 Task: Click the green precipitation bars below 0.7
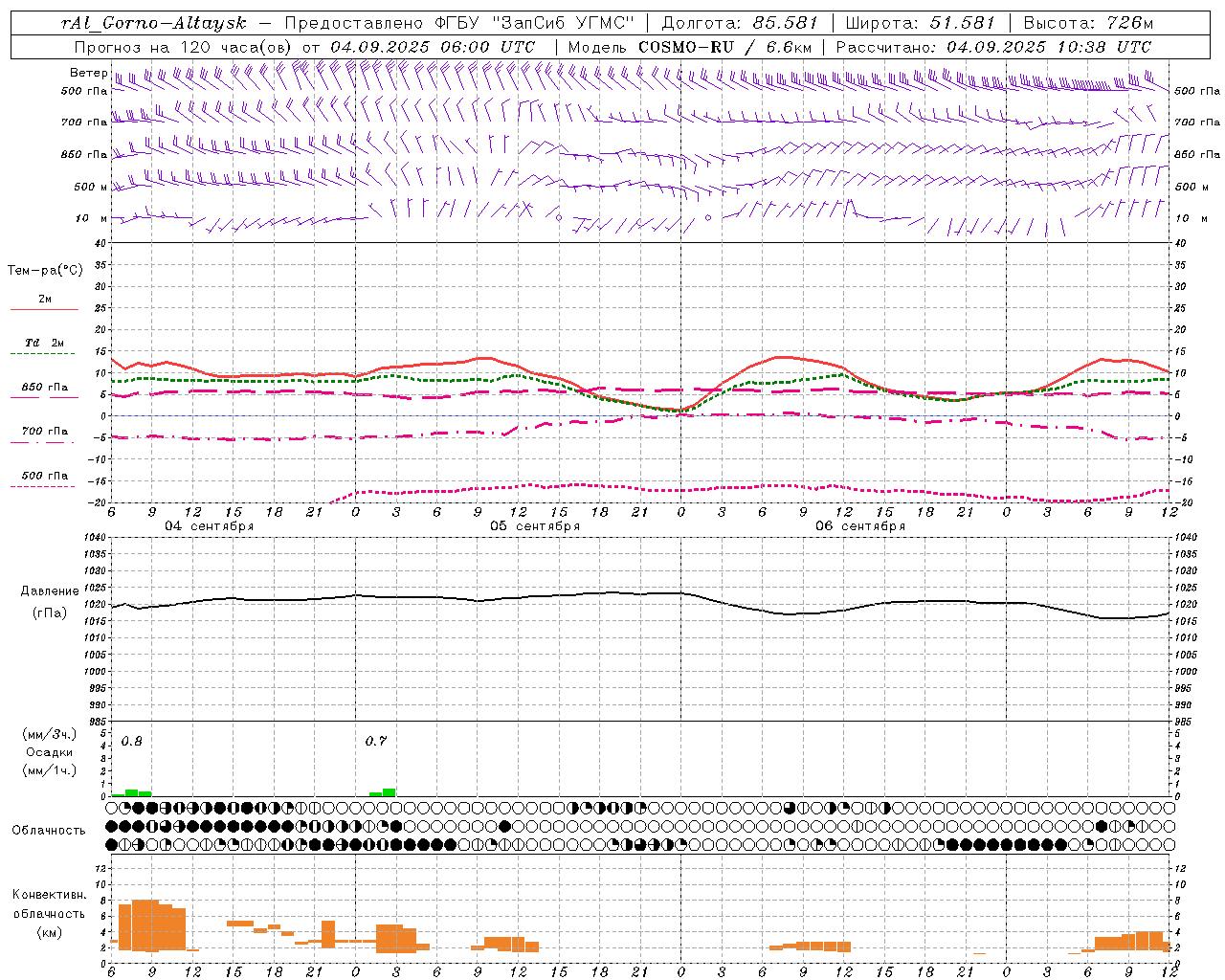pos(383,792)
